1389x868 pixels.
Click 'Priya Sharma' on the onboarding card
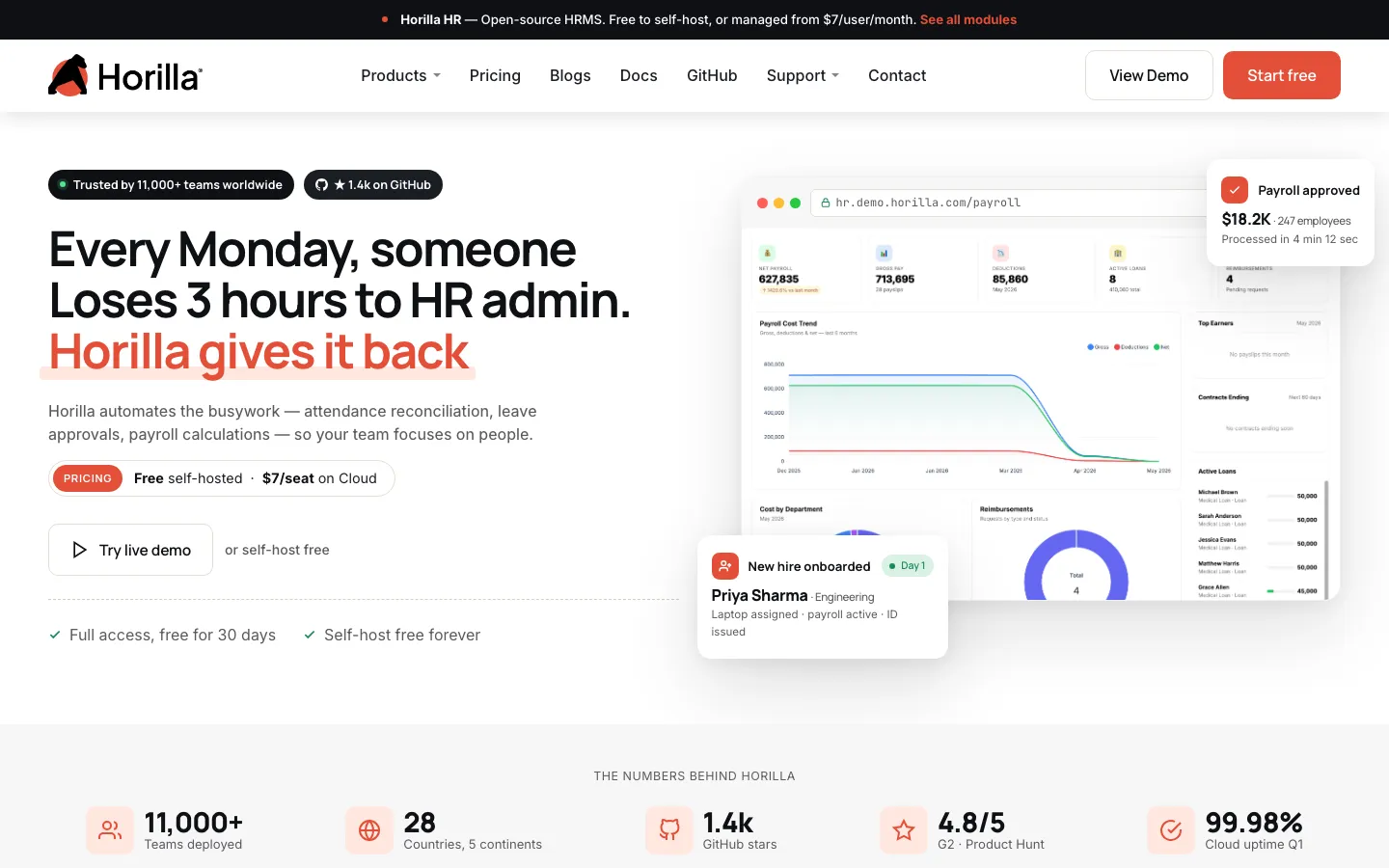pos(759,596)
